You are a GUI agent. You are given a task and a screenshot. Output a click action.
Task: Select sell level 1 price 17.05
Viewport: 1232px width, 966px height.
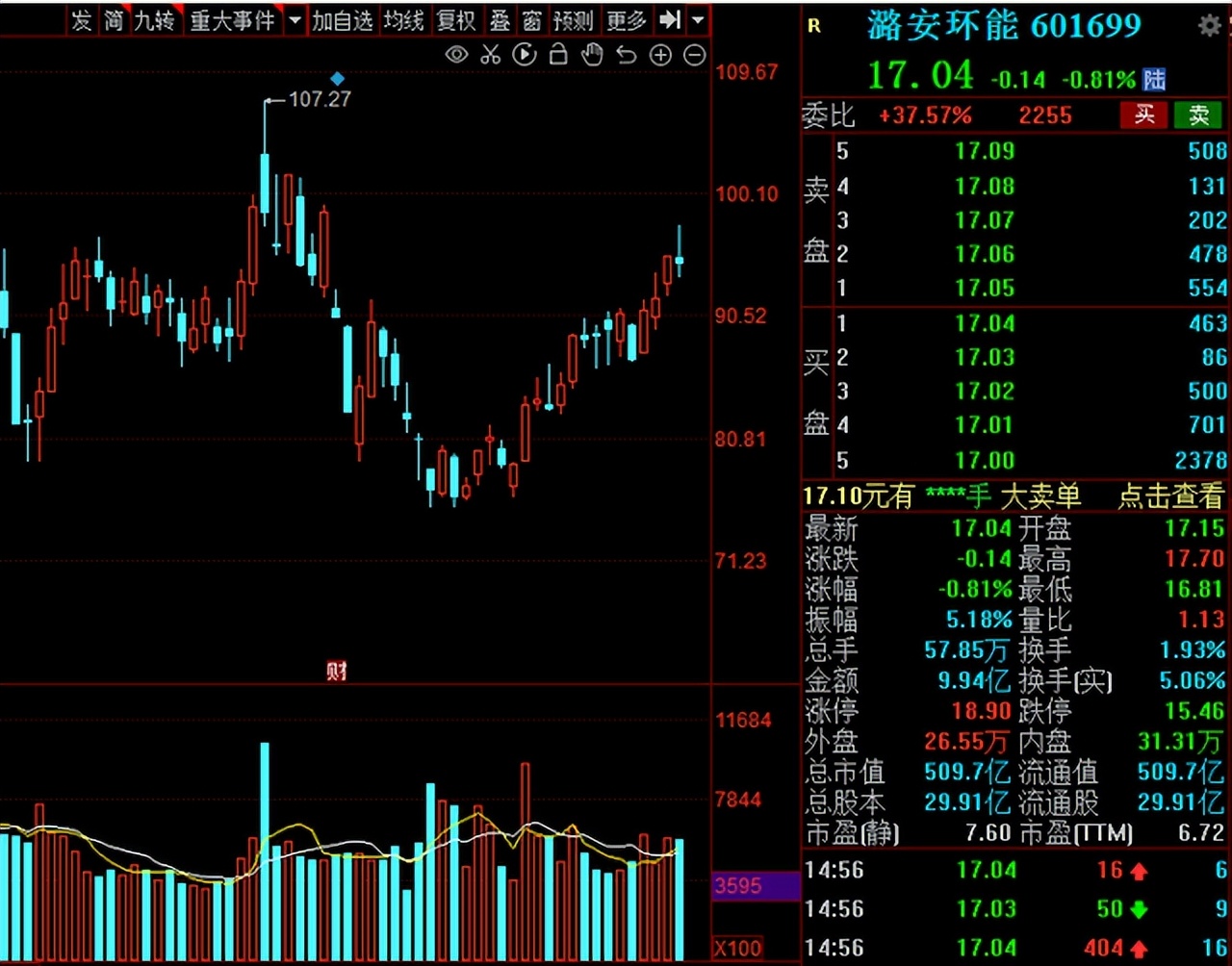985,288
